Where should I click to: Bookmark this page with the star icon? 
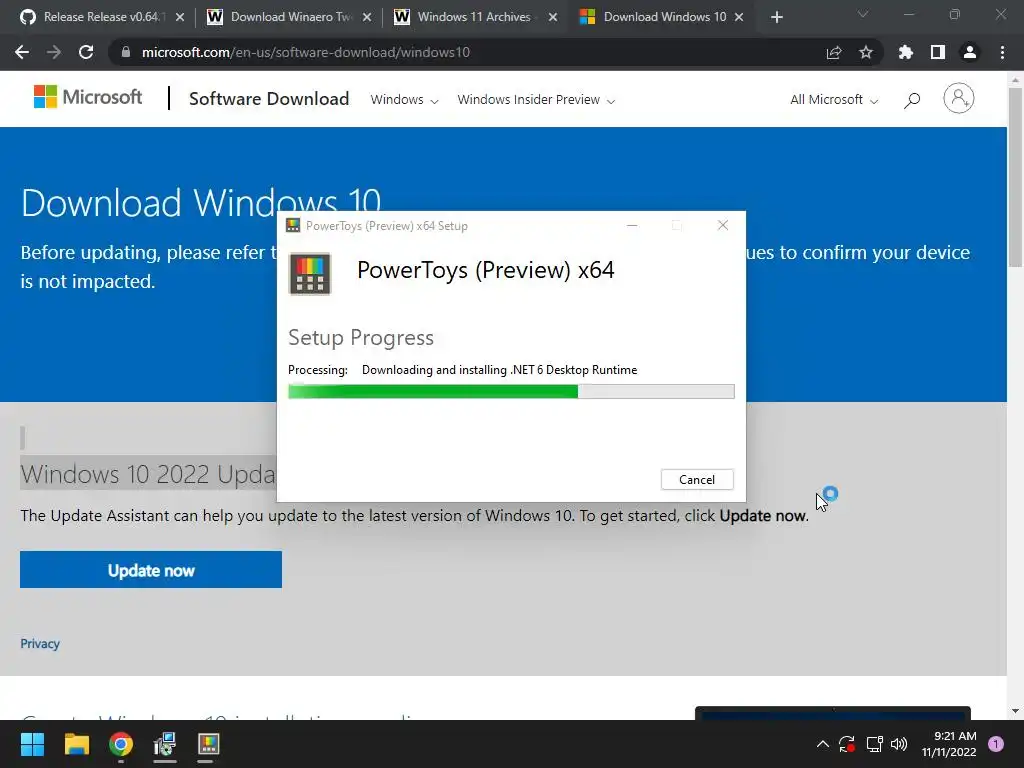(865, 52)
